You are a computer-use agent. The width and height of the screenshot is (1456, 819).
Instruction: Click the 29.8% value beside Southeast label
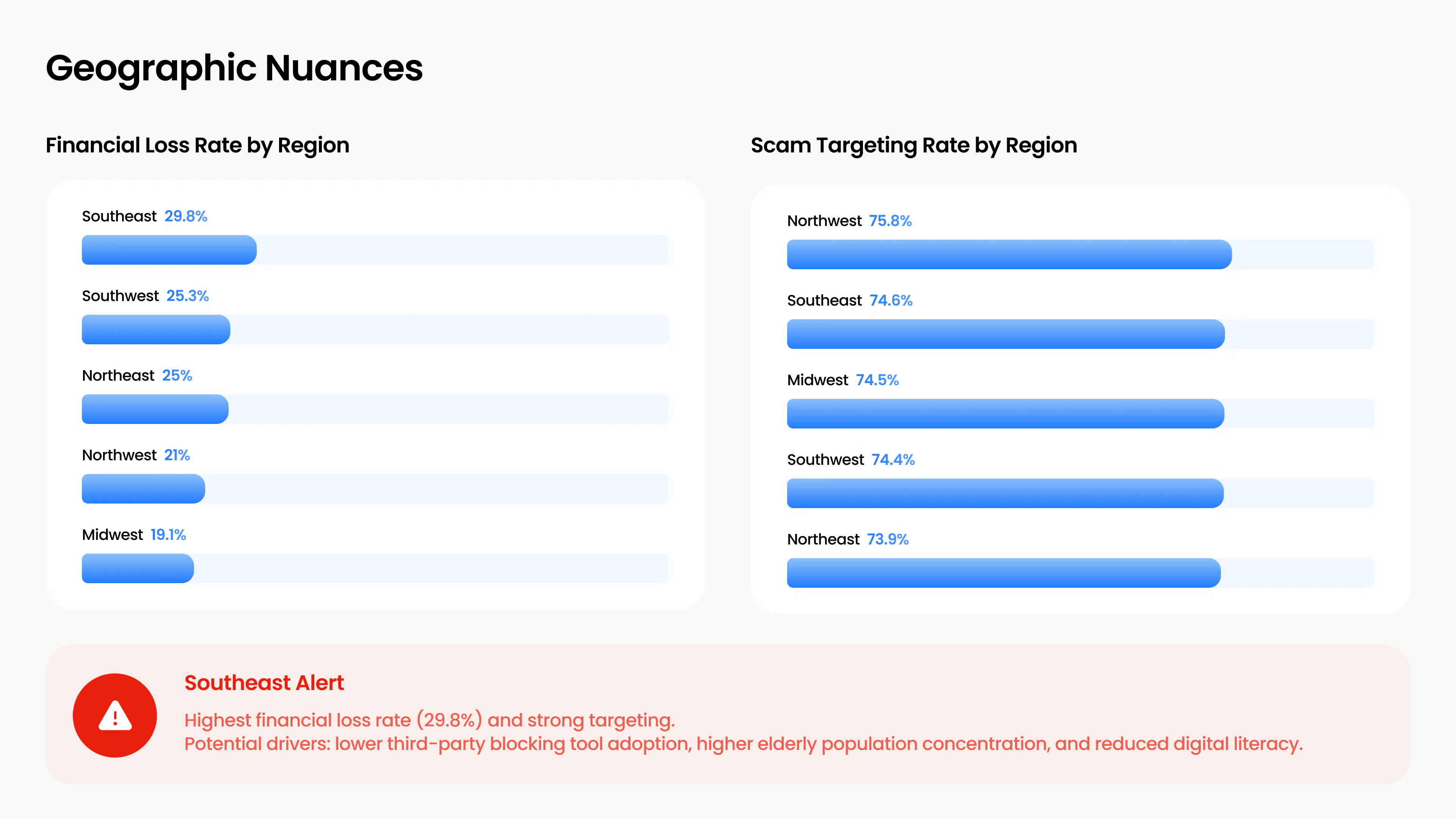[185, 217]
